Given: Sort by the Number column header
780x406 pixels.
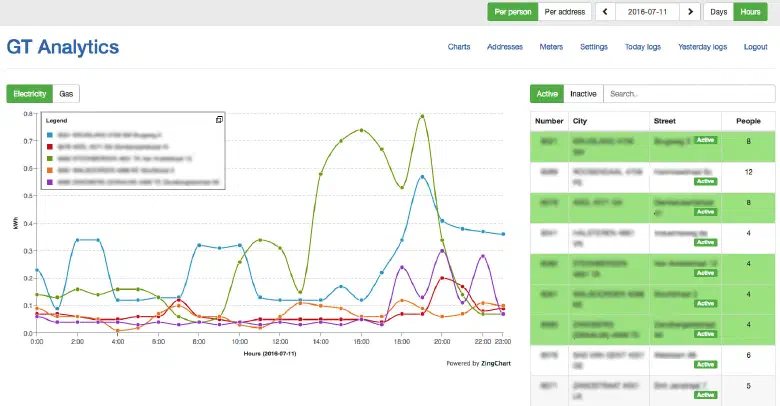Looking at the screenshot, I should pyautogui.click(x=549, y=121).
